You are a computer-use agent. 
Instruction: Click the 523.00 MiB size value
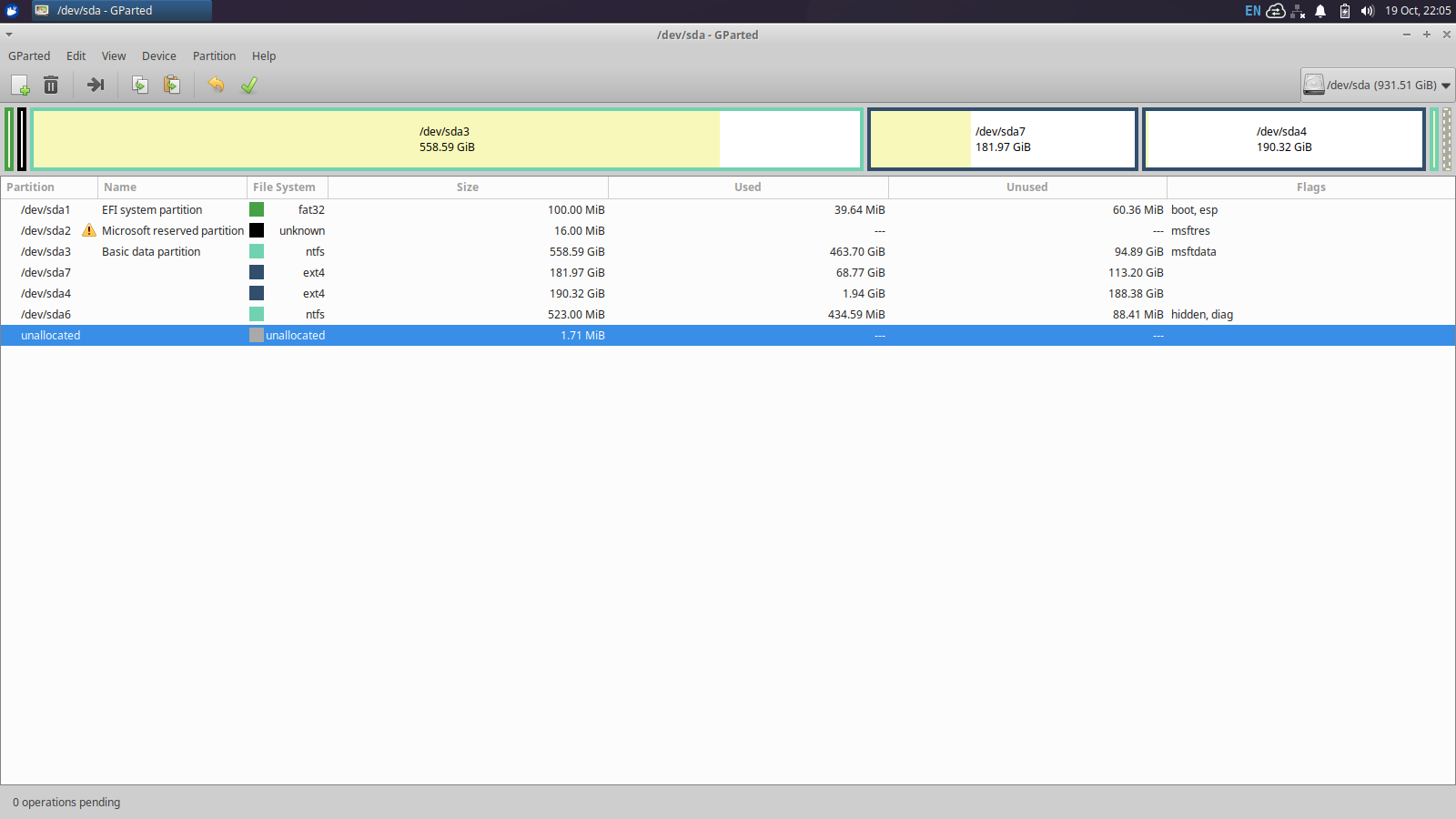click(x=576, y=314)
